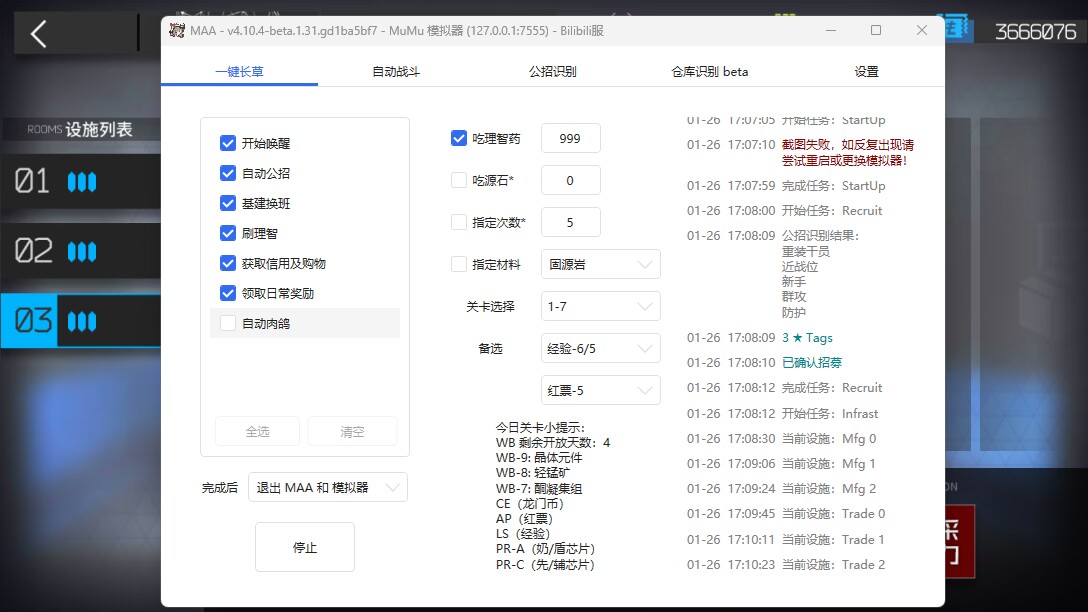Click the 公招识别结果 log entry
This screenshot has height=612, width=1088.
click(x=820, y=235)
